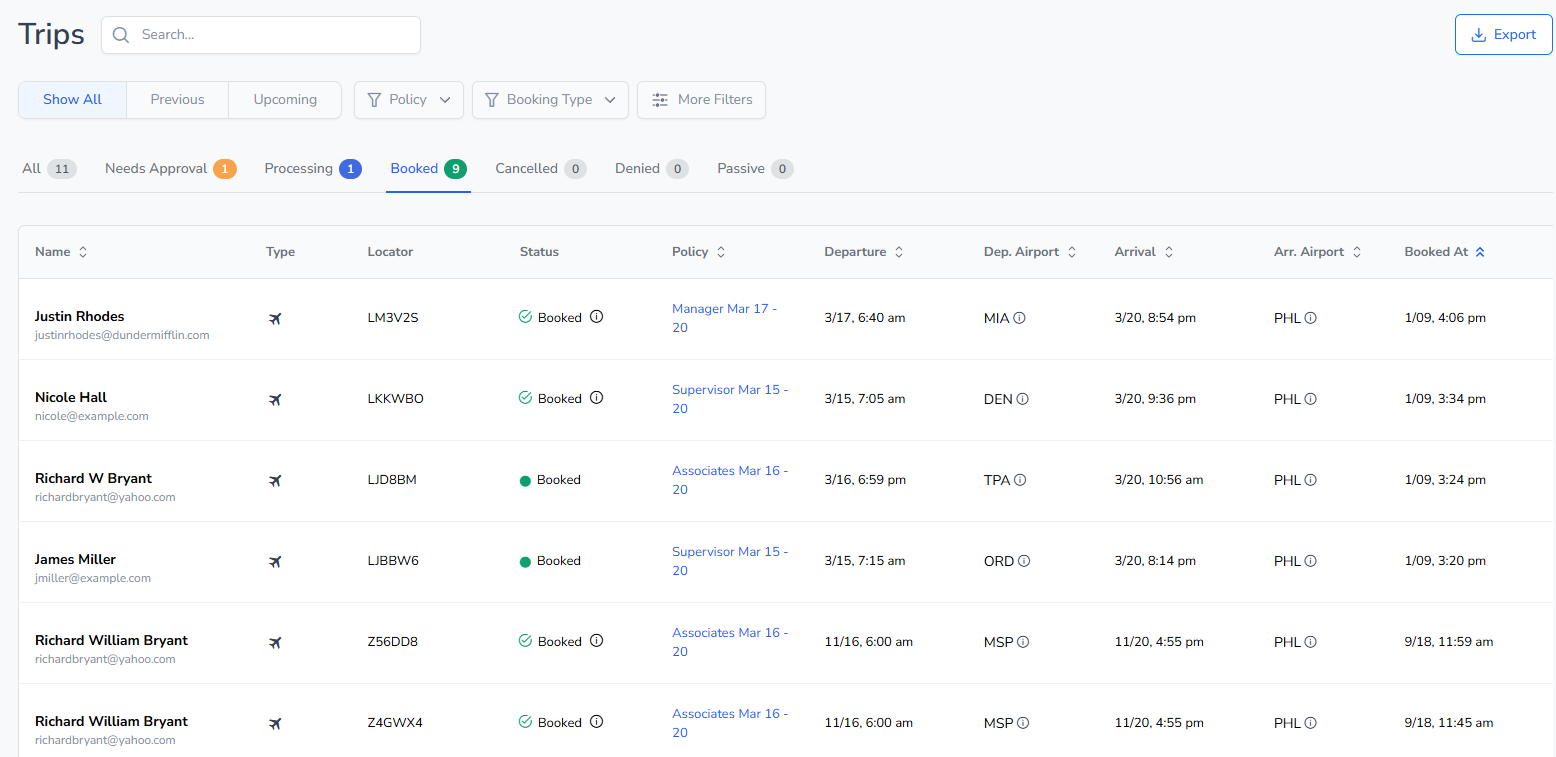This screenshot has height=757, width=1556.
Task: Click sort icon on Departure column
Action: pos(899,252)
